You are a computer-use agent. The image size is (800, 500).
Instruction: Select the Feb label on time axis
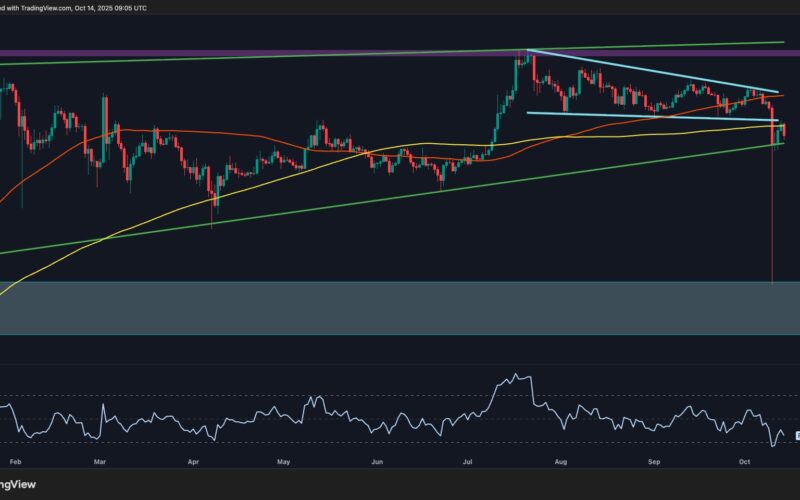(13, 463)
